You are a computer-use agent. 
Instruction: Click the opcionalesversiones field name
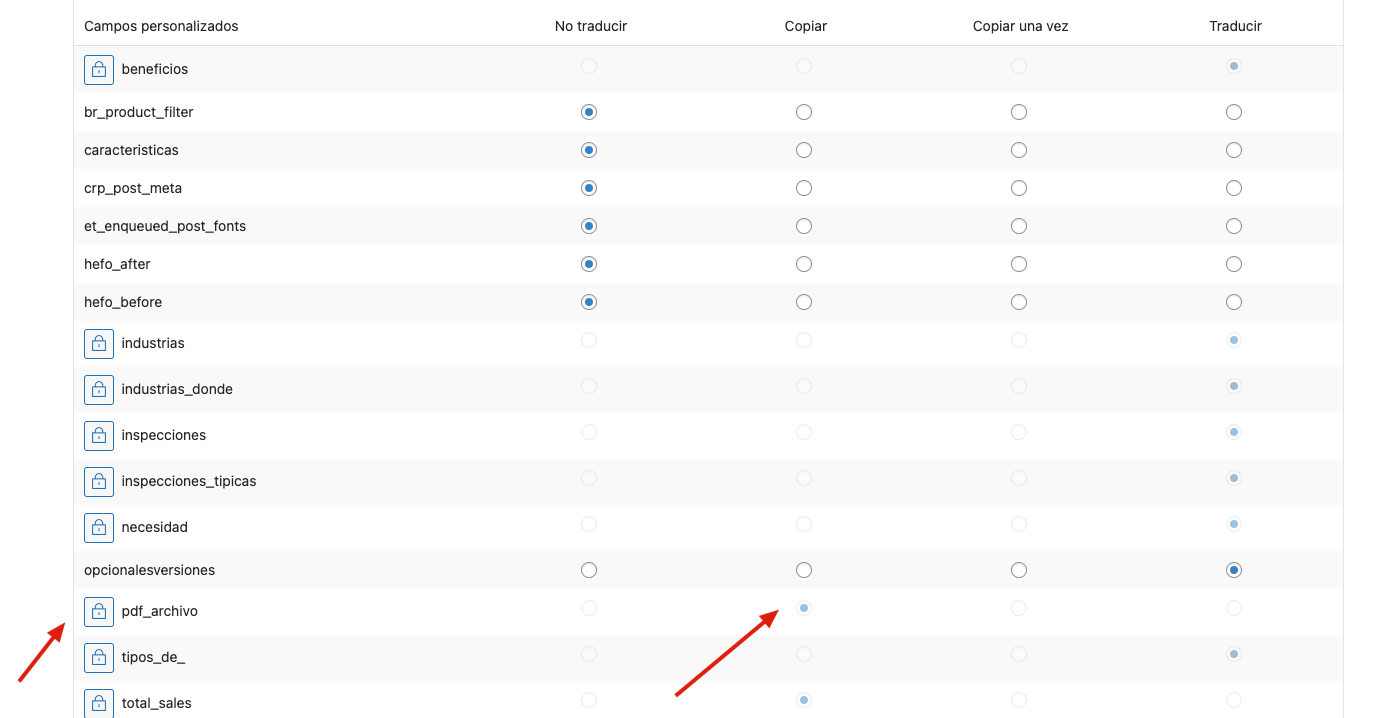(149, 570)
